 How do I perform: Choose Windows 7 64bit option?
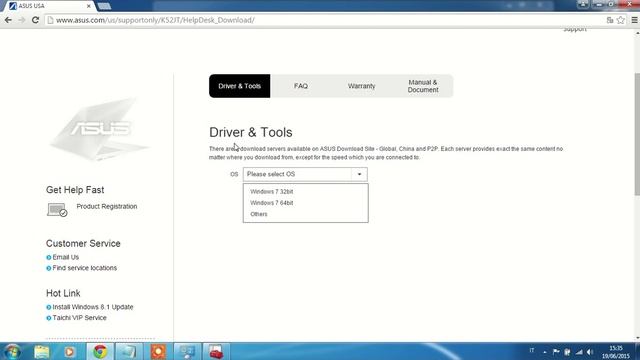tap(272, 203)
